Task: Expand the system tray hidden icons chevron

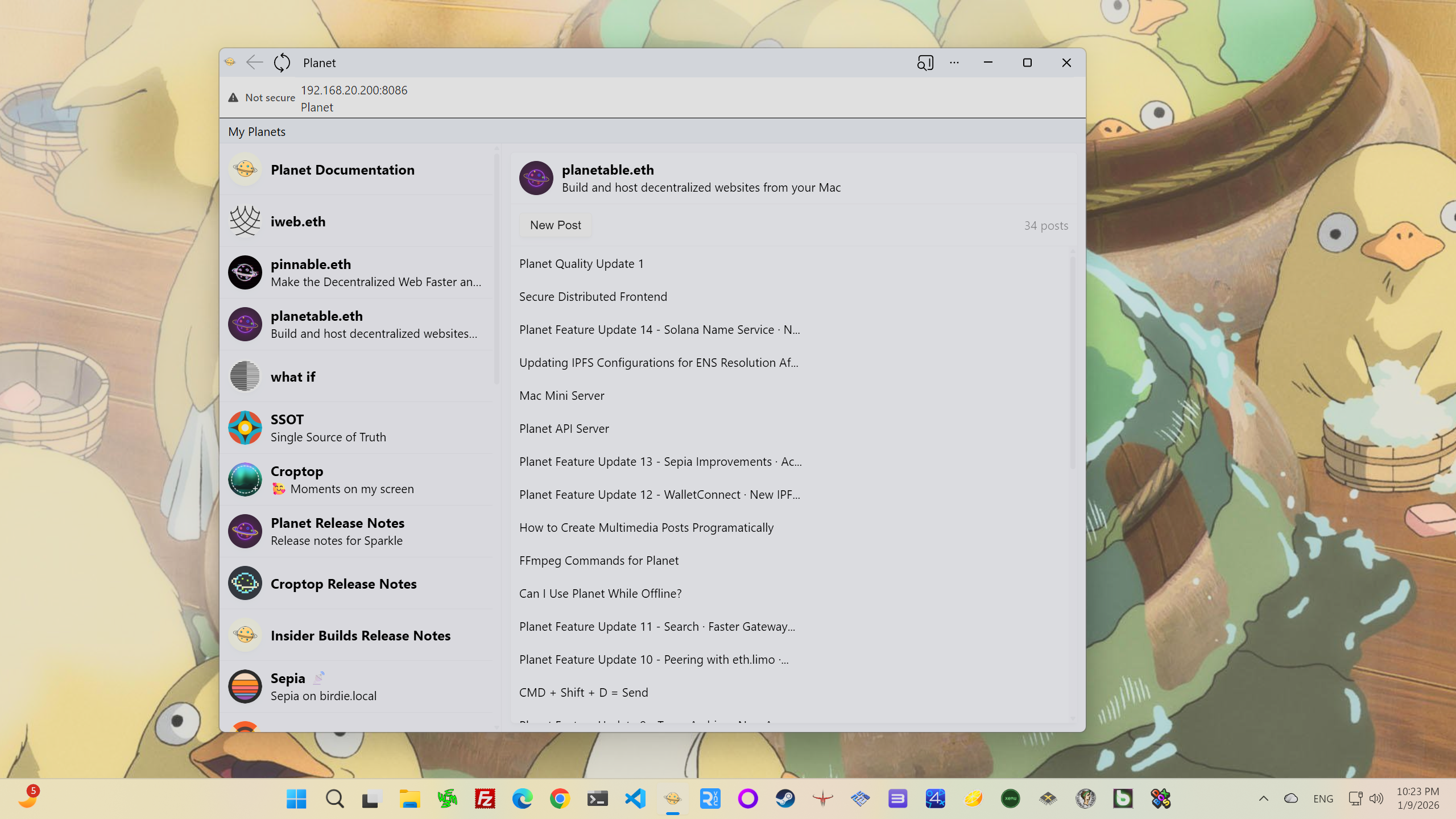Action: click(1263, 799)
